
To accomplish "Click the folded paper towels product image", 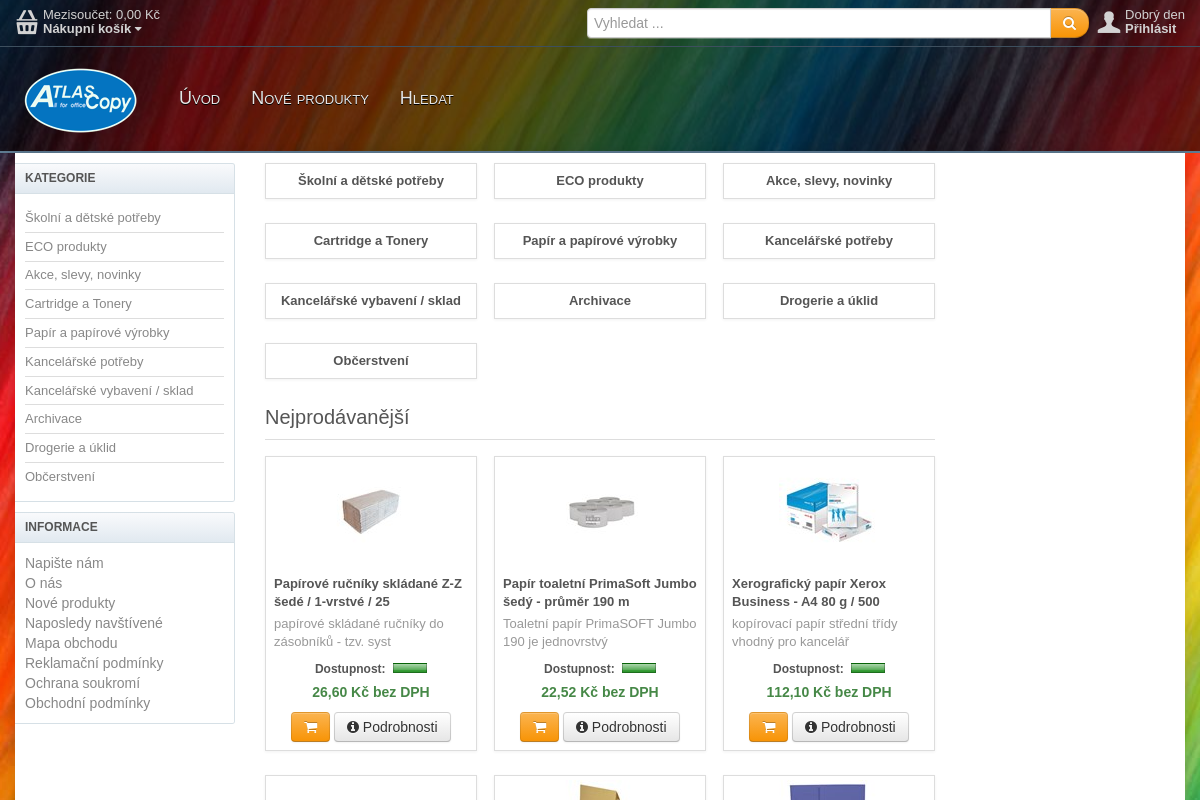I will 371,512.
